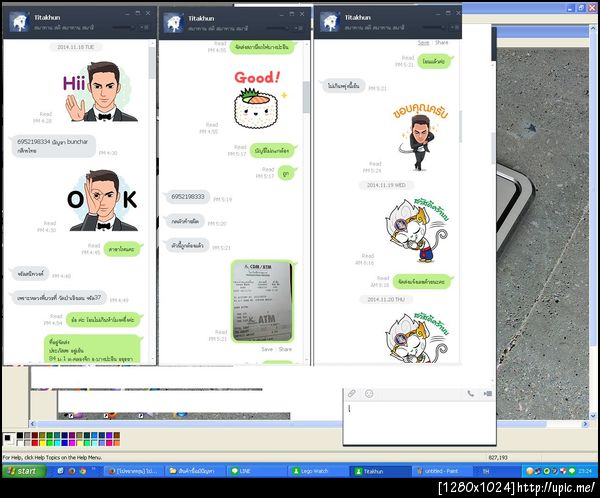Select bright blue in the Paint palette
Viewport: 600px width, 498px height.
64,443
